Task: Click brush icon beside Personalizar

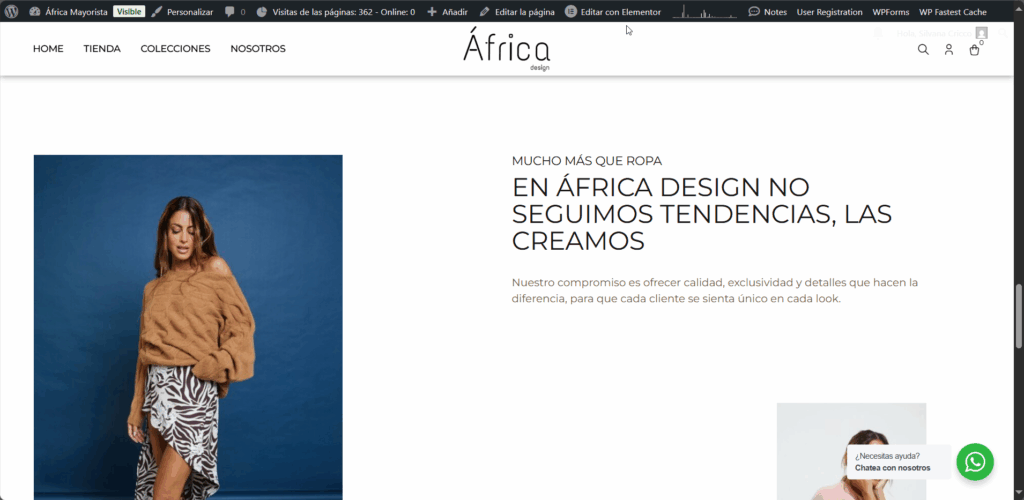Action: click(157, 12)
